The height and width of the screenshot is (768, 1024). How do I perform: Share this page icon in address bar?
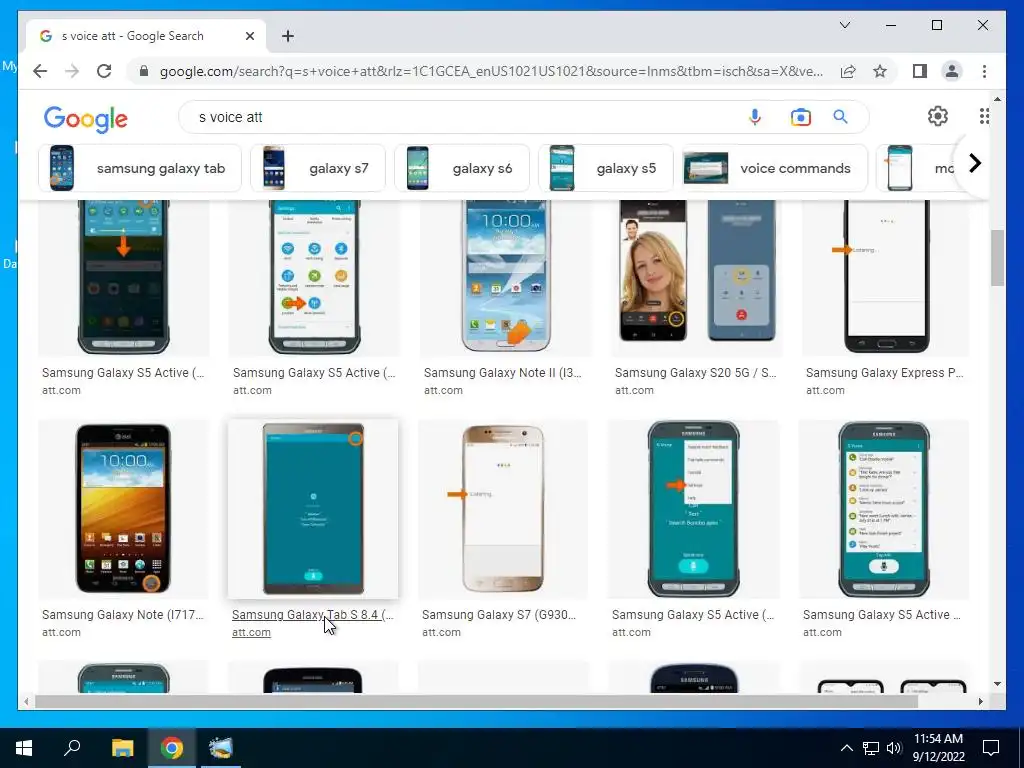click(848, 71)
